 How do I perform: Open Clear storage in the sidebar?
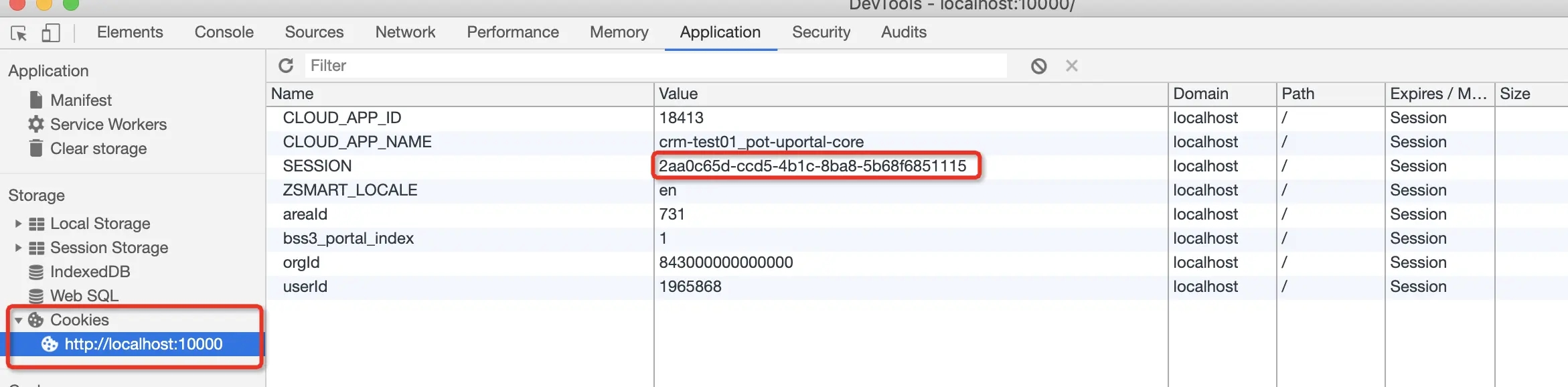pyautogui.click(x=98, y=148)
